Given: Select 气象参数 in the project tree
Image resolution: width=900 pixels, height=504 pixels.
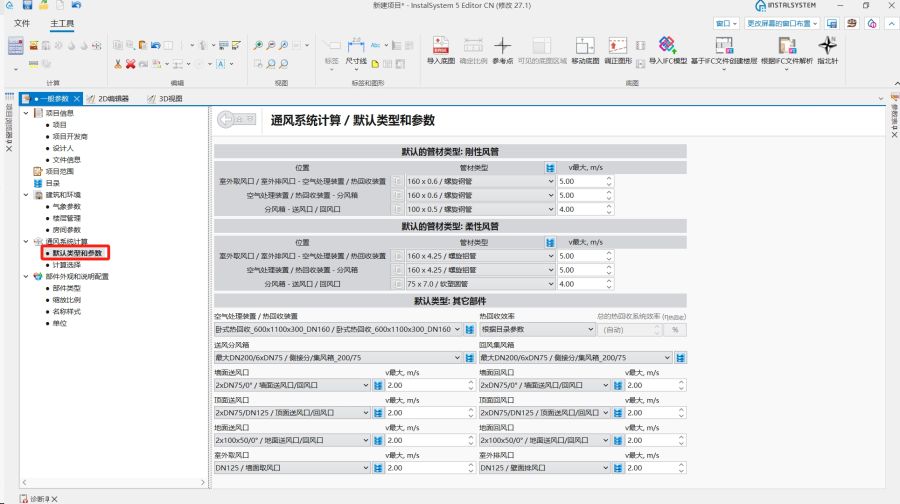Looking at the screenshot, I should tap(67, 207).
